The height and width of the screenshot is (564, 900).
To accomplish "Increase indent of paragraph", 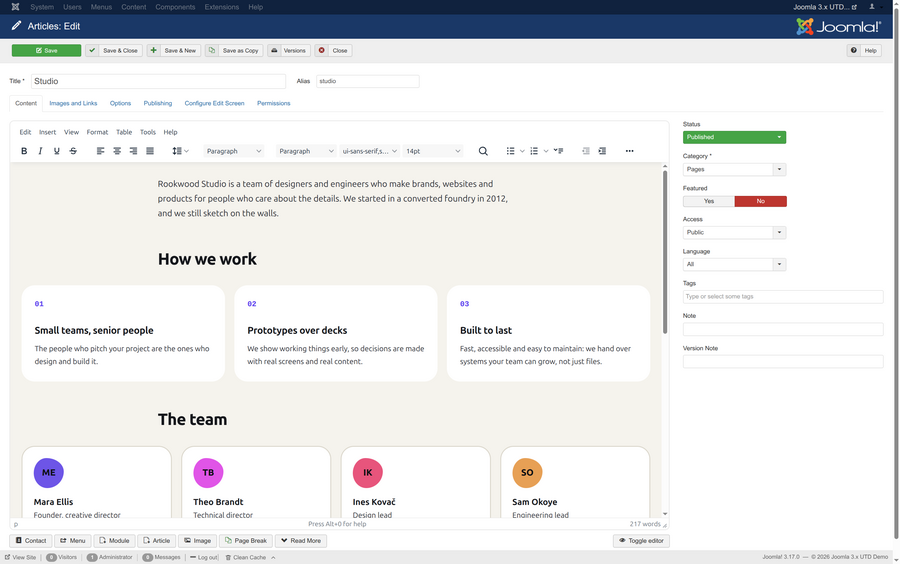I will (602, 151).
